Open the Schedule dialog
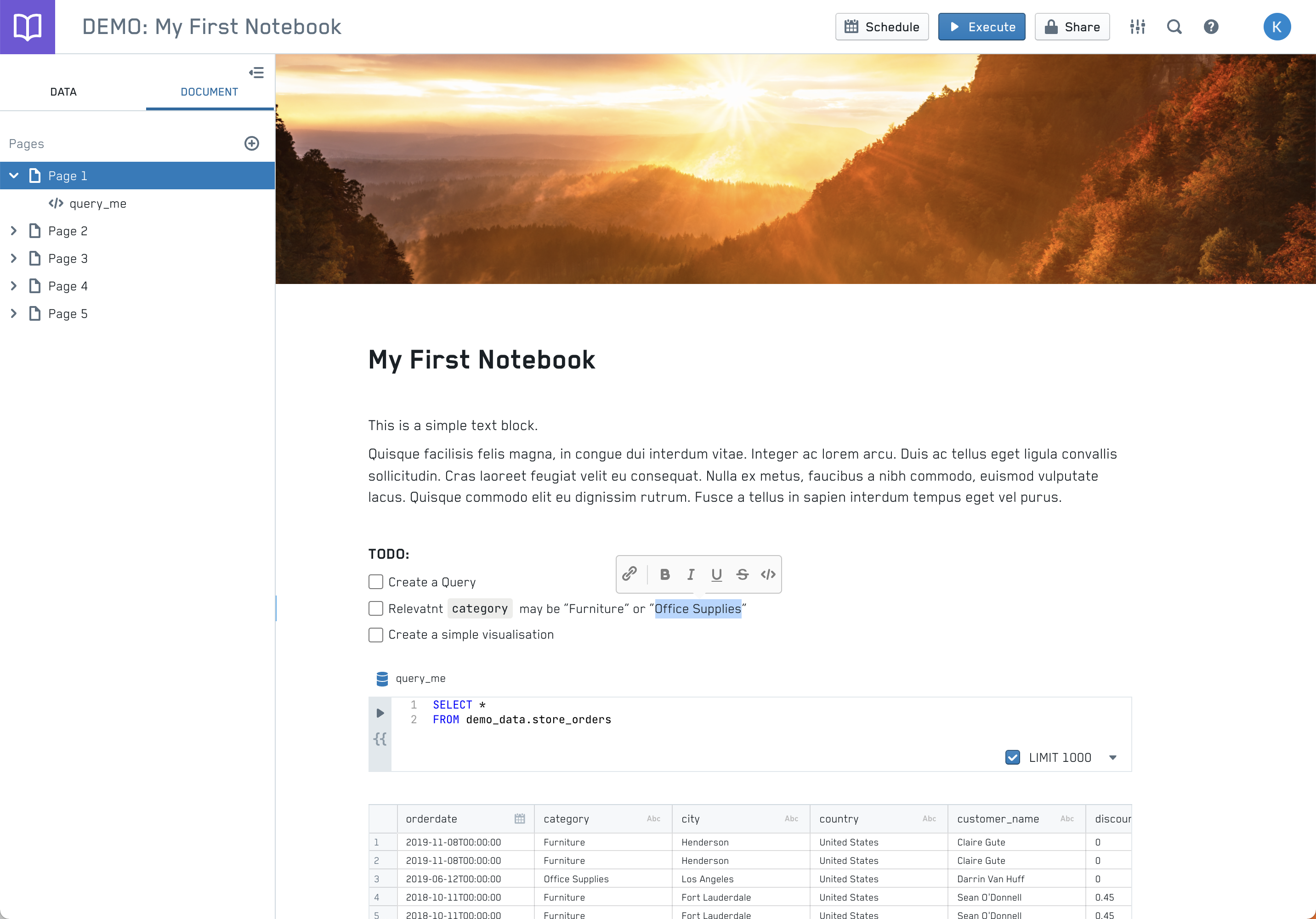 click(x=881, y=27)
